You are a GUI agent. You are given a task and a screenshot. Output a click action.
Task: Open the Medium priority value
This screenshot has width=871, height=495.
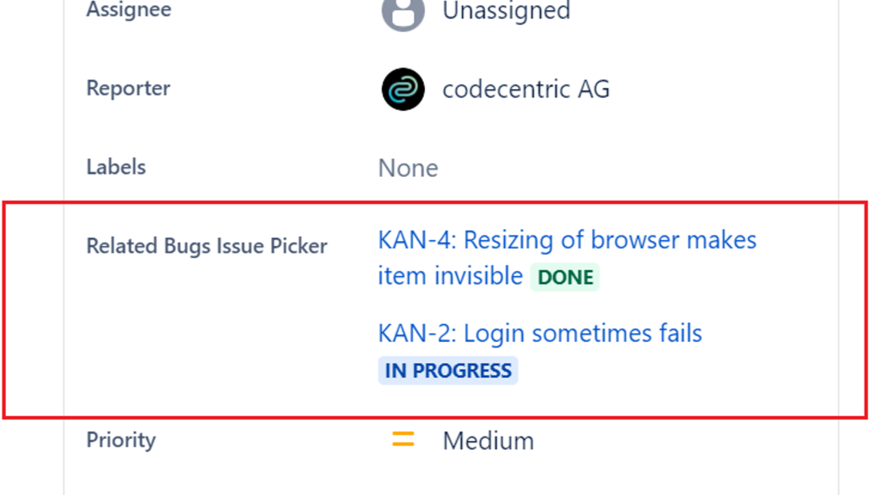[488, 440]
